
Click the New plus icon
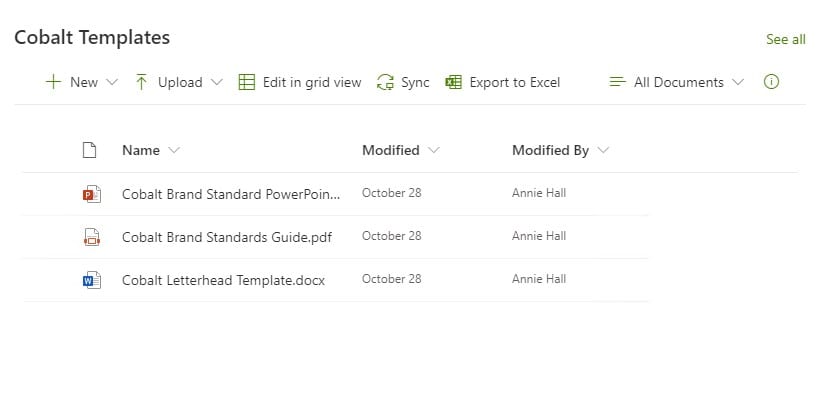(x=53, y=82)
